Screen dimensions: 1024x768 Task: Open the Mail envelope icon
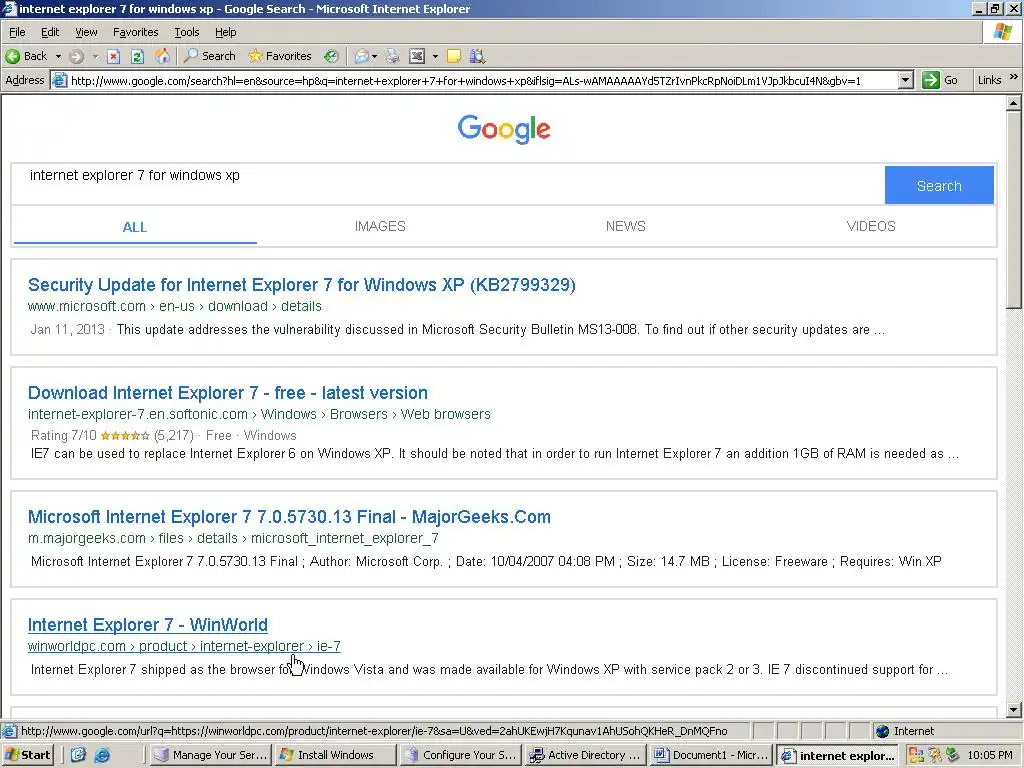pyautogui.click(x=361, y=57)
